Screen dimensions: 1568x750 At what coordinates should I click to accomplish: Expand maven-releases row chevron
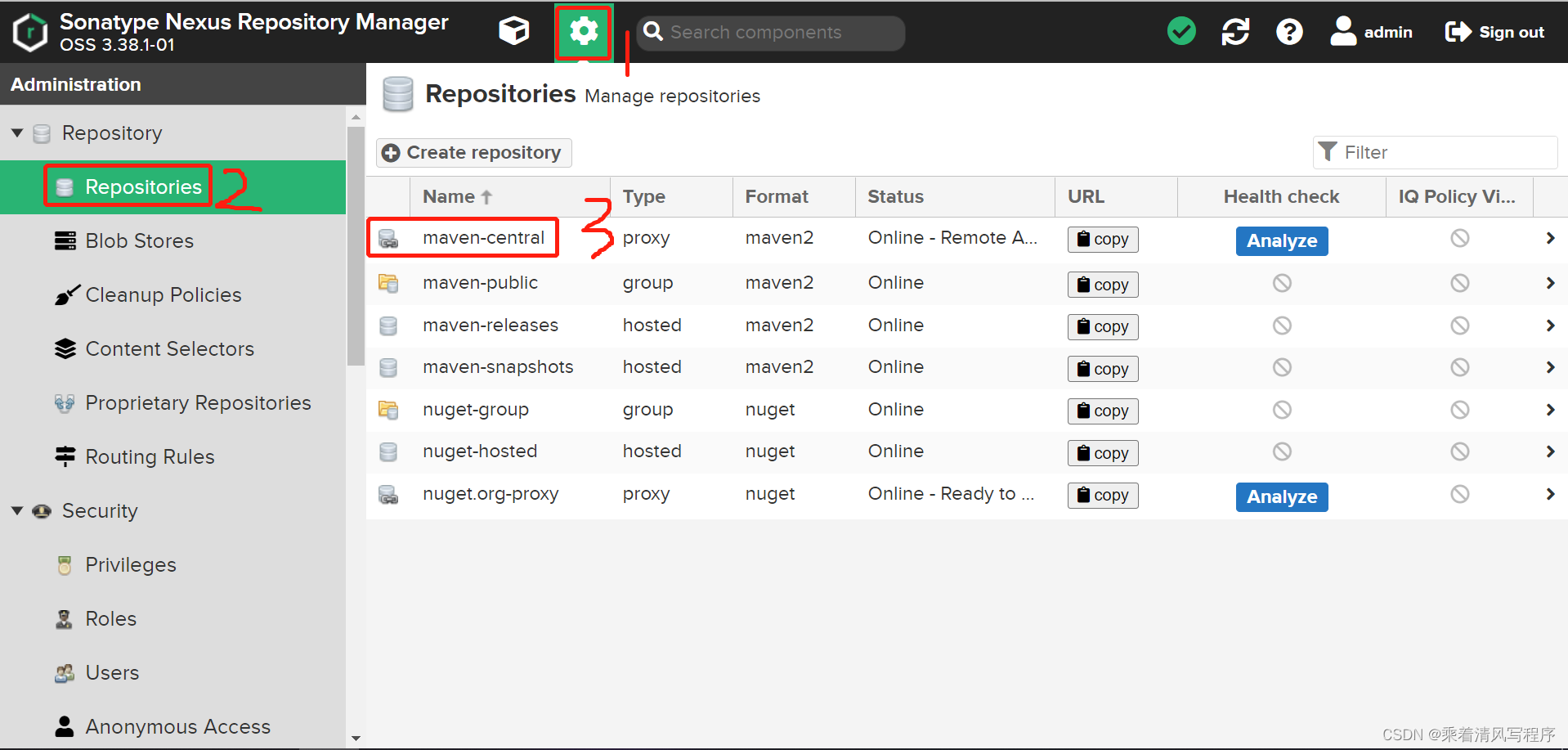click(1550, 326)
